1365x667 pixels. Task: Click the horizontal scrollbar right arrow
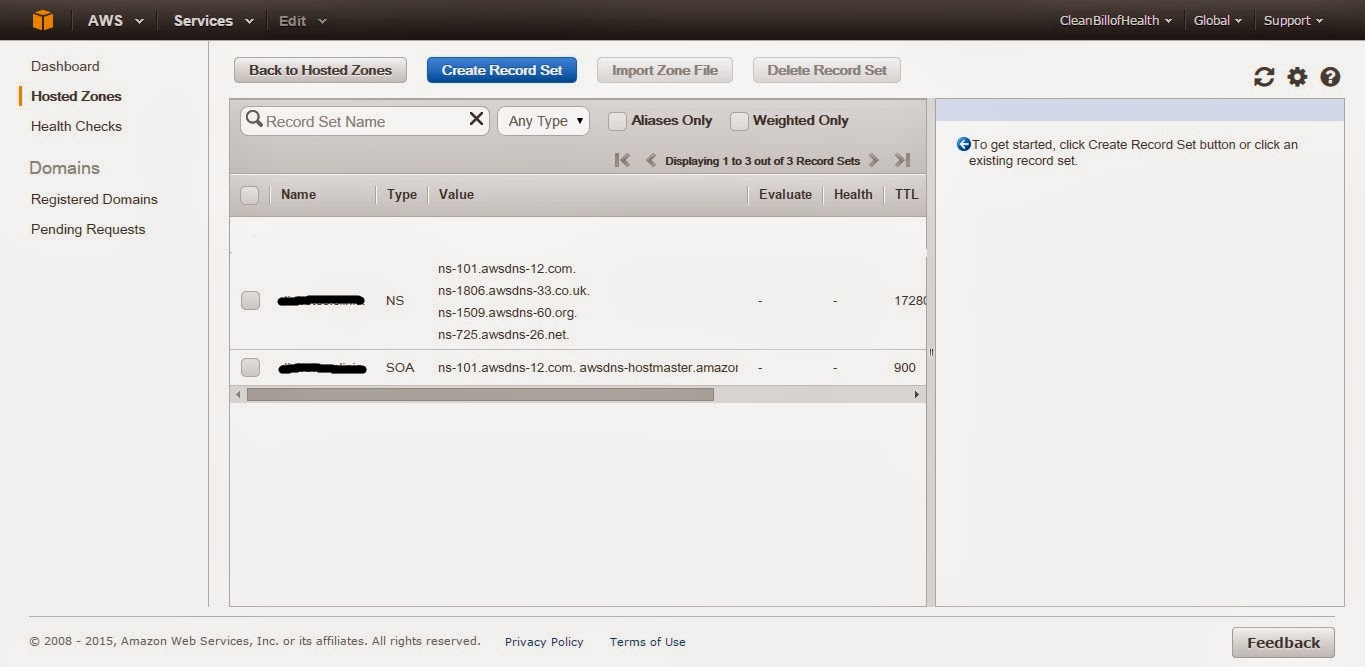click(x=917, y=395)
